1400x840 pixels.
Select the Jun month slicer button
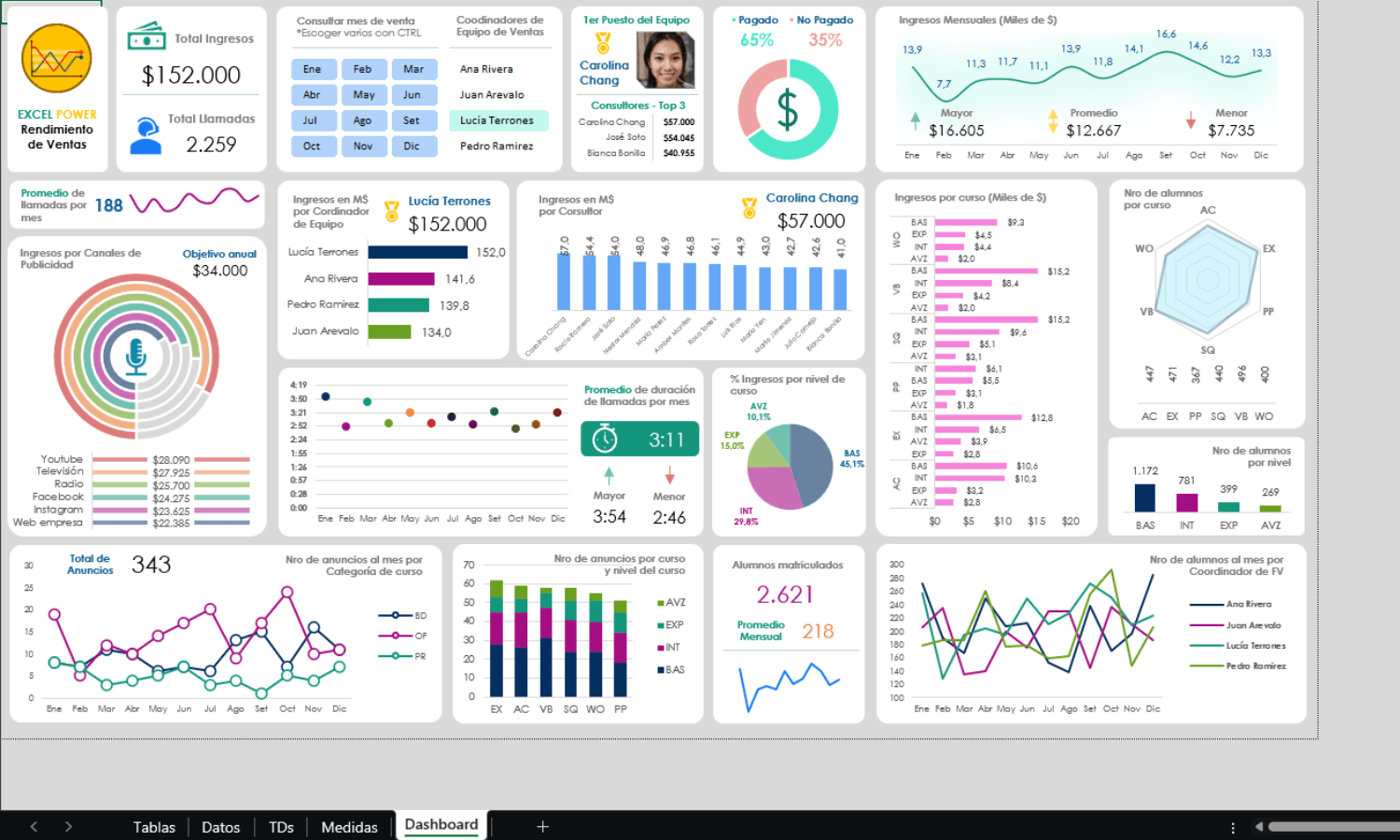pyautogui.click(x=413, y=94)
